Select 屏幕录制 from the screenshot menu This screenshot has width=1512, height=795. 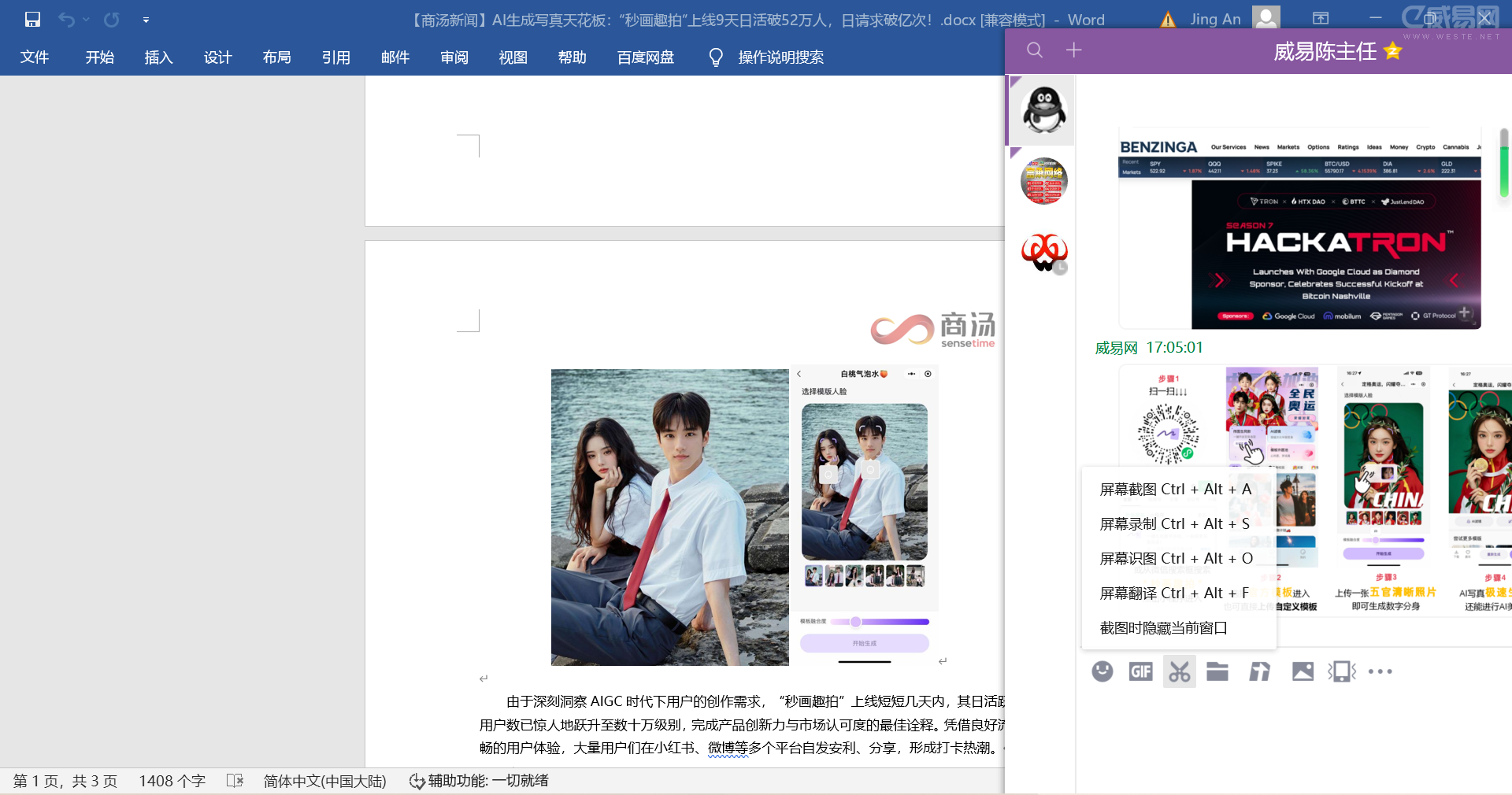[x=1174, y=524]
